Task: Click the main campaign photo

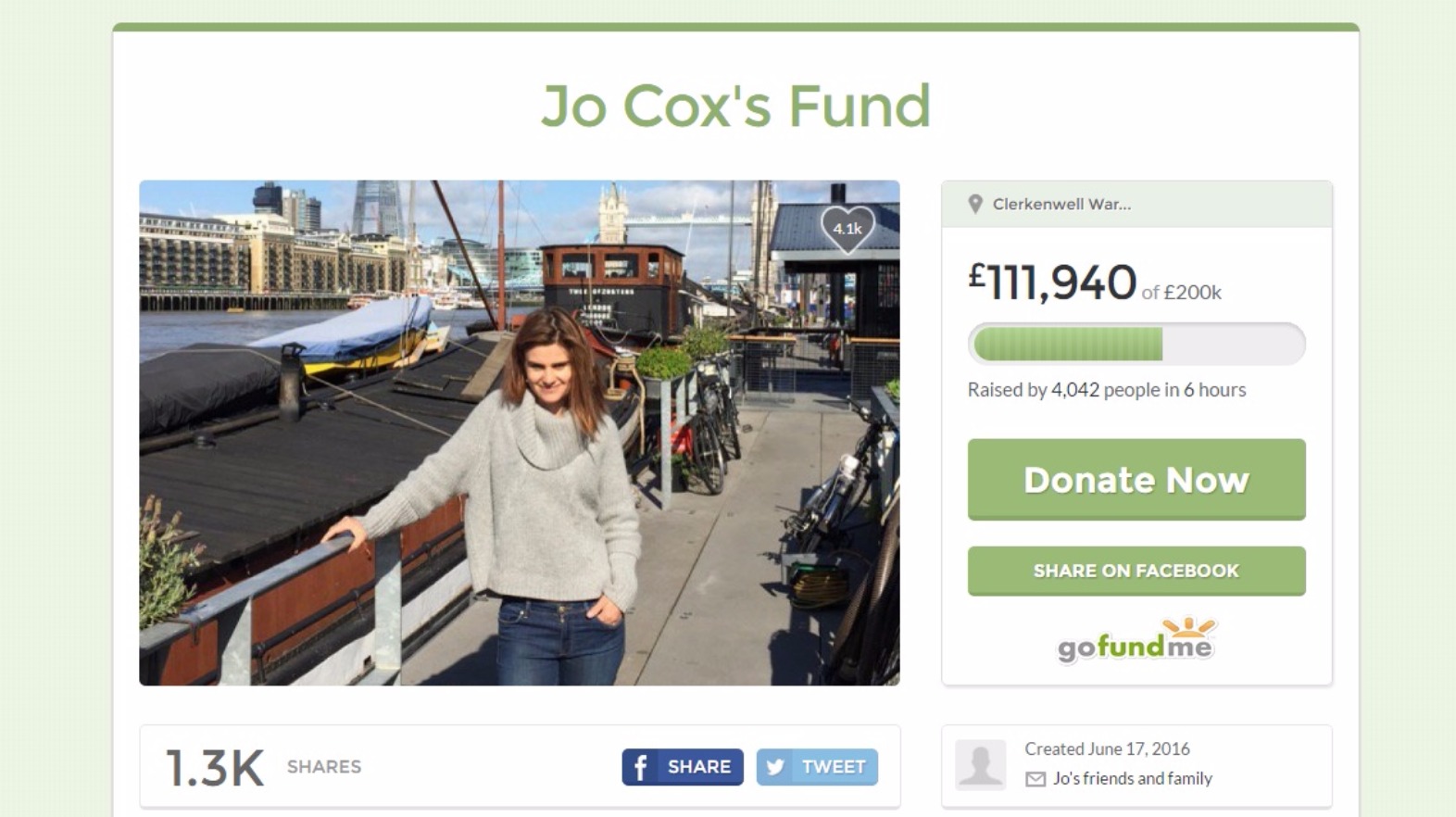Action: point(520,433)
